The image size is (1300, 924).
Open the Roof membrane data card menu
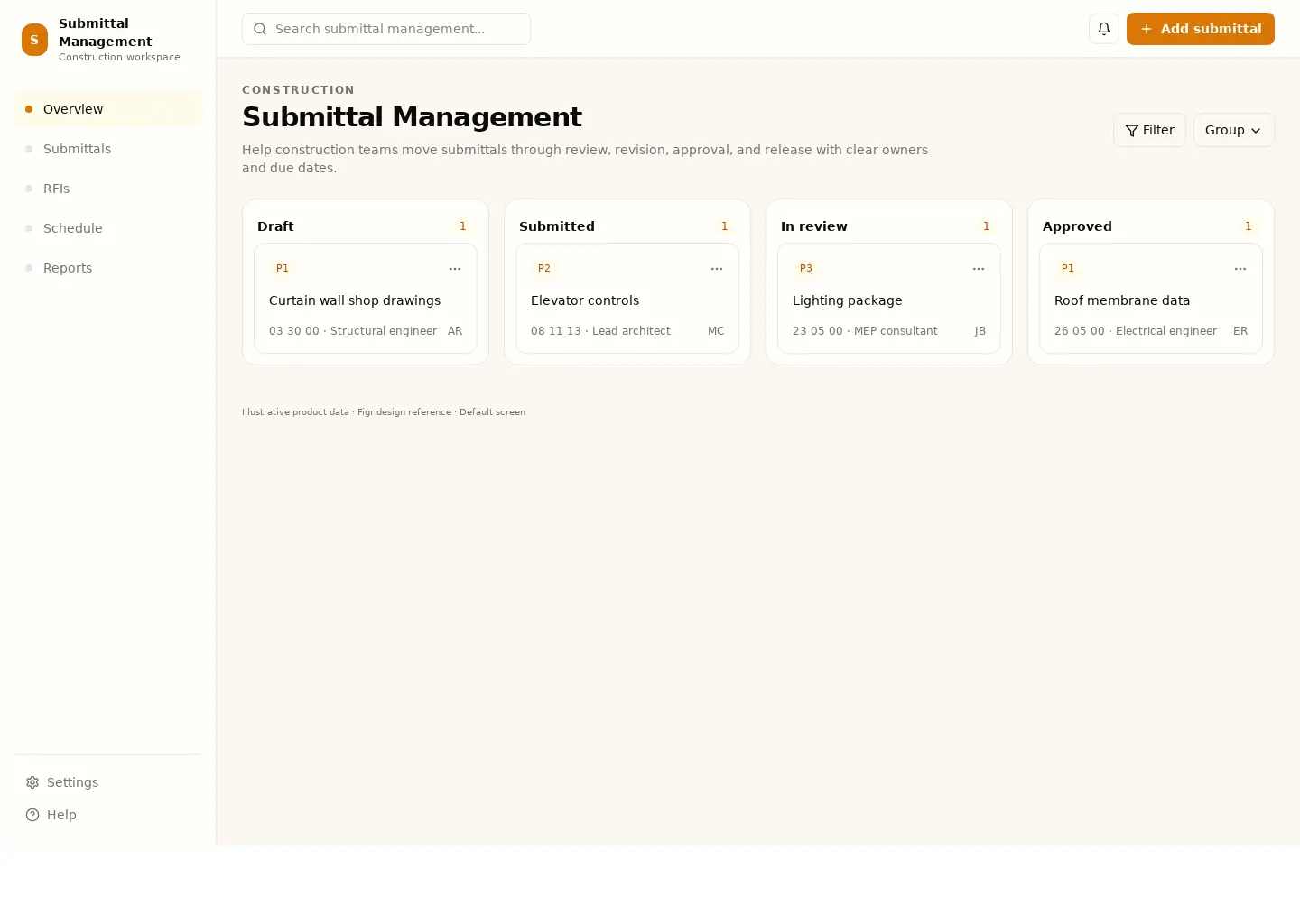click(1240, 269)
